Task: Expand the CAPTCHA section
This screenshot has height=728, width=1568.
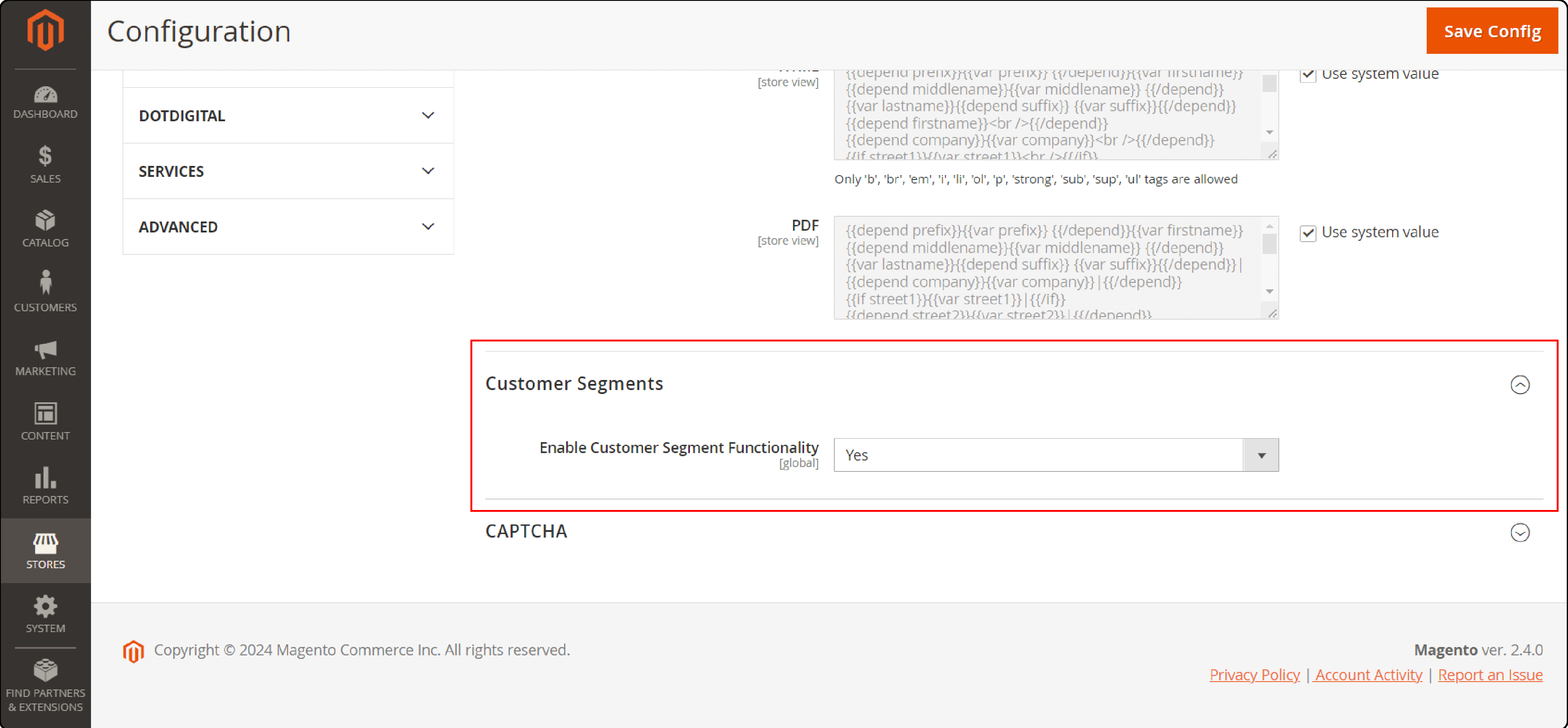Action: (1519, 532)
